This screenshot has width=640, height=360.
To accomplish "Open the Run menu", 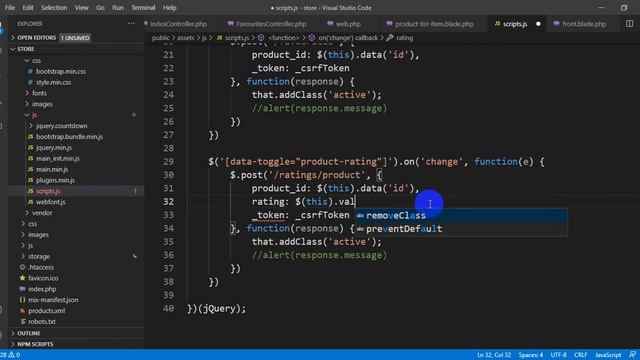I will [118, 8].
